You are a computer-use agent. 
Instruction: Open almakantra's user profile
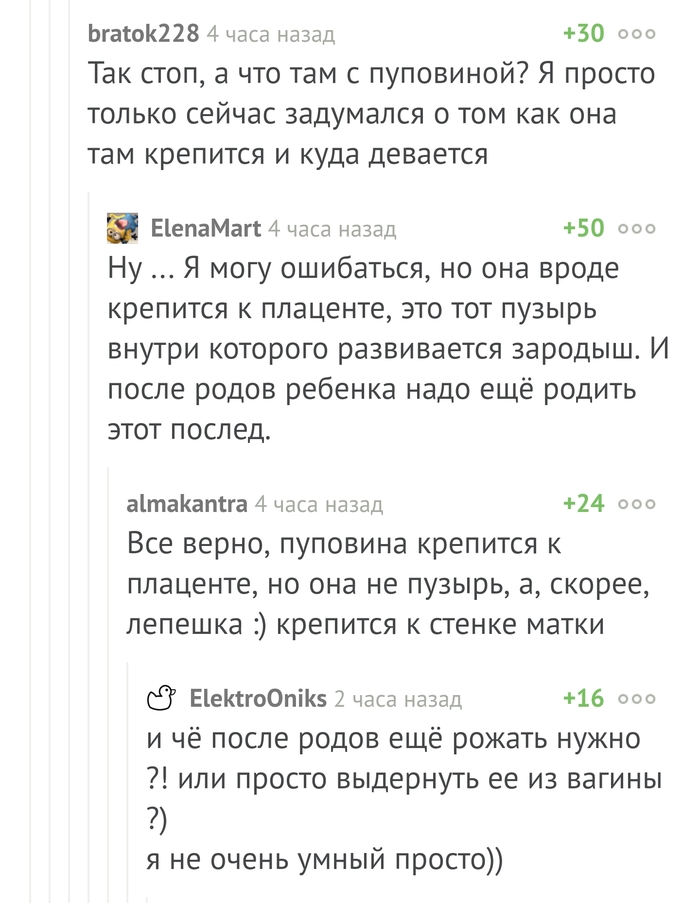pos(187,504)
